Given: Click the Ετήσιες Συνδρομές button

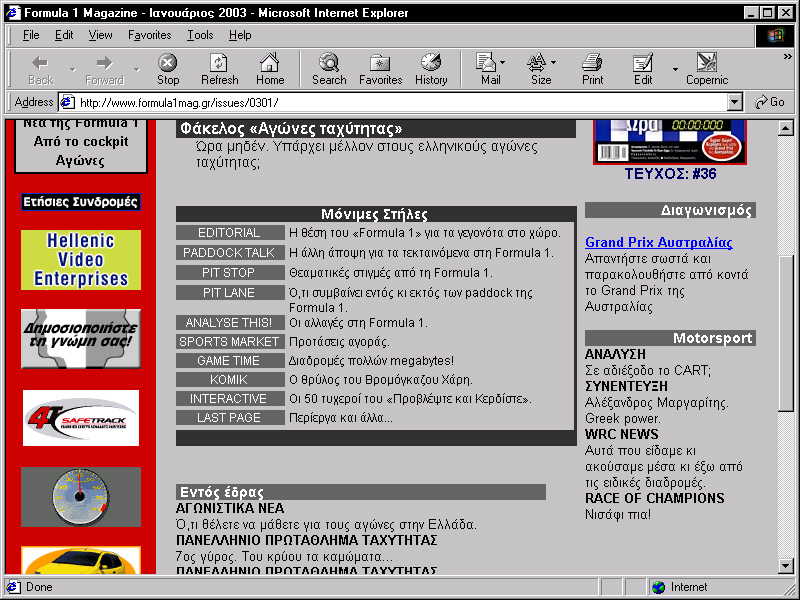Looking at the screenshot, I should tap(81, 202).
